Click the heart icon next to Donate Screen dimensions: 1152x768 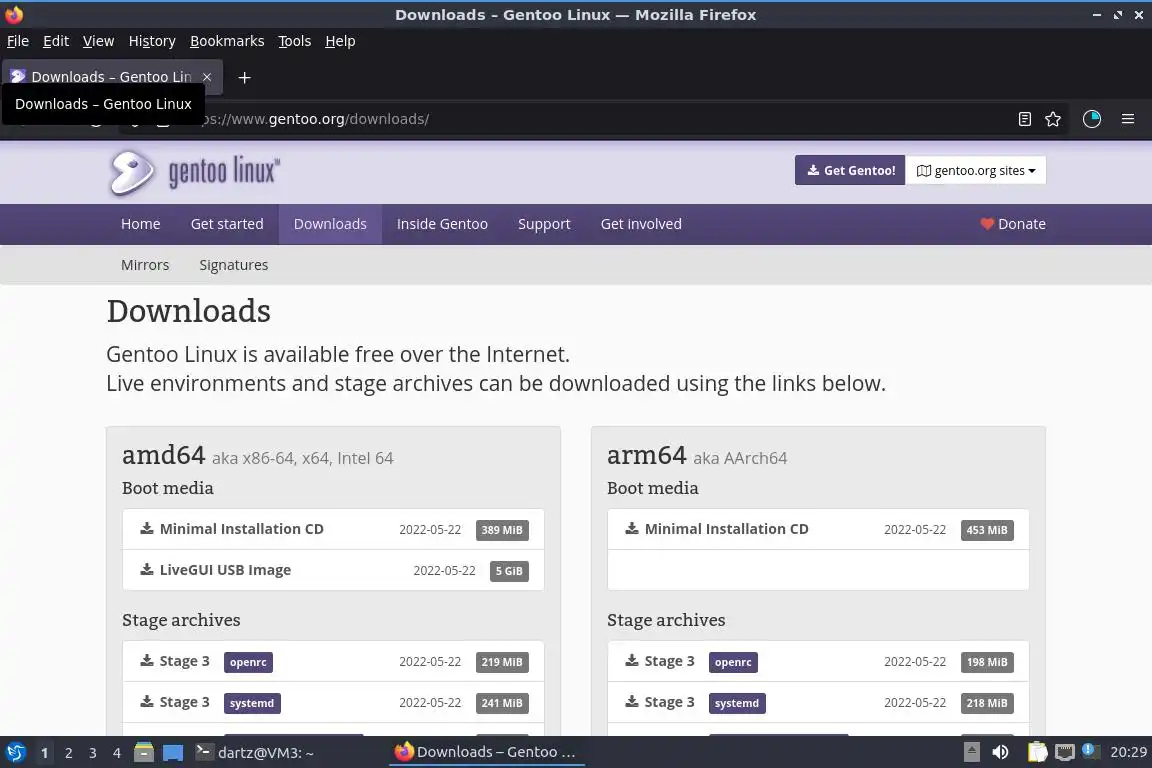point(987,224)
